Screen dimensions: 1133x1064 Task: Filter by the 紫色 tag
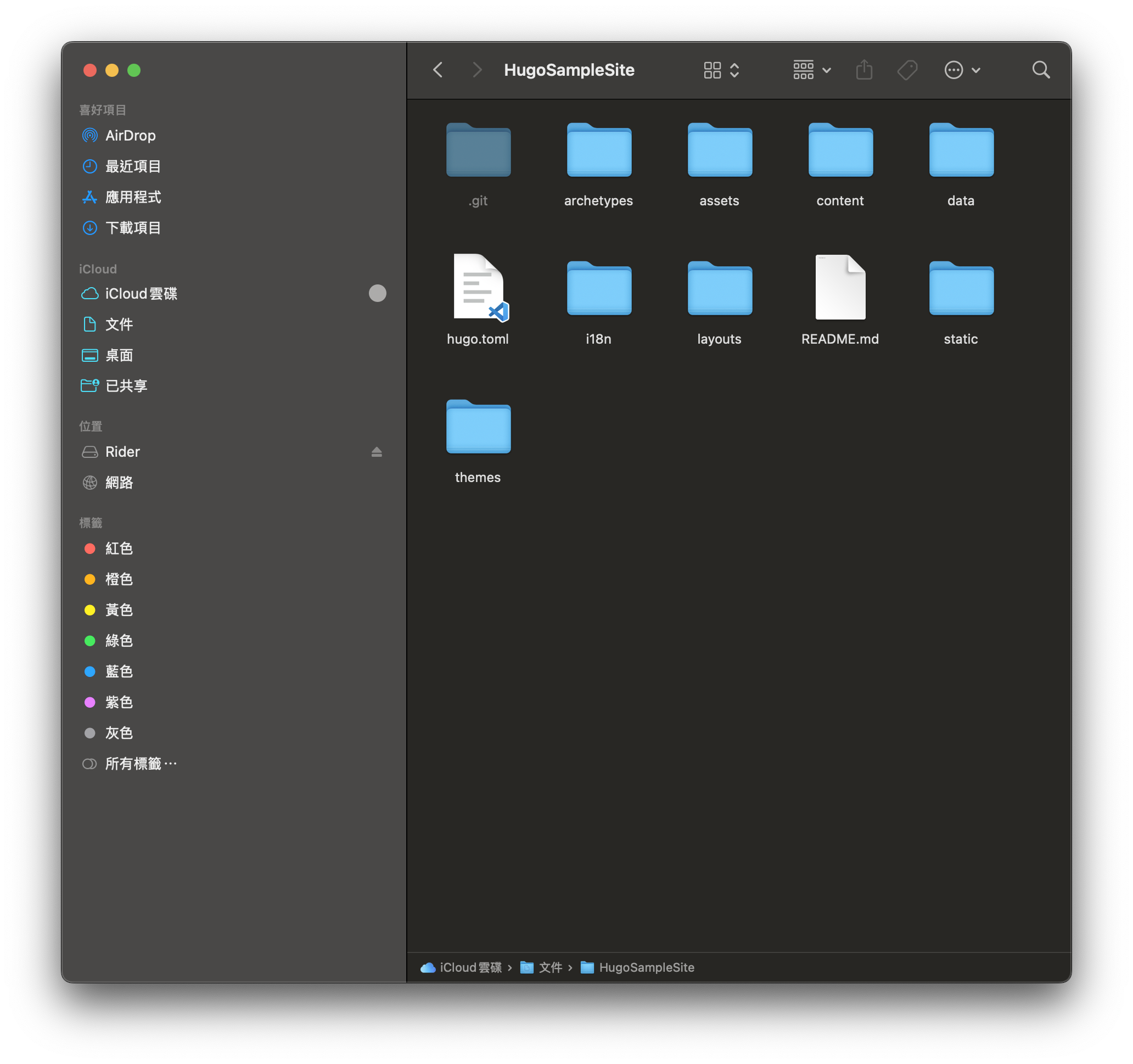[234, 702]
